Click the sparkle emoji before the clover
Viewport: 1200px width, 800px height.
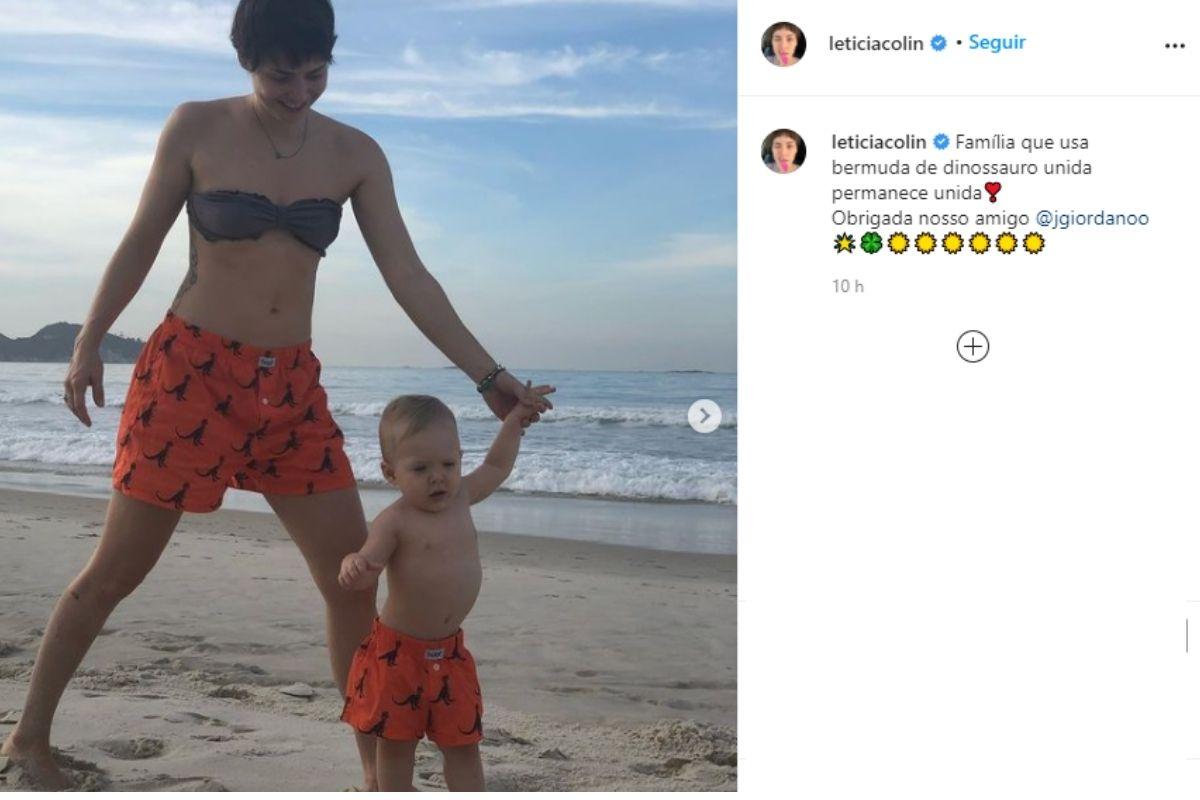(844, 243)
